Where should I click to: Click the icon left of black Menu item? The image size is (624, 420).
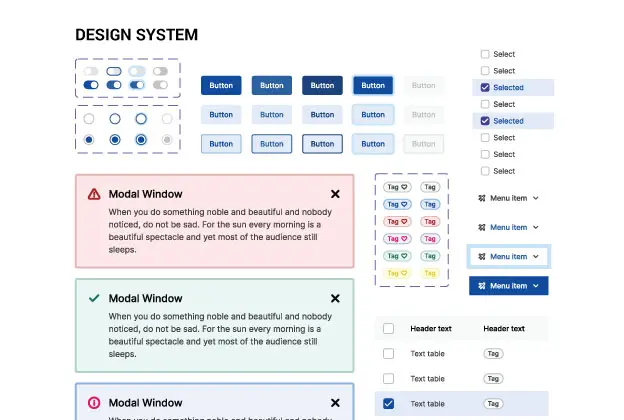(482, 198)
